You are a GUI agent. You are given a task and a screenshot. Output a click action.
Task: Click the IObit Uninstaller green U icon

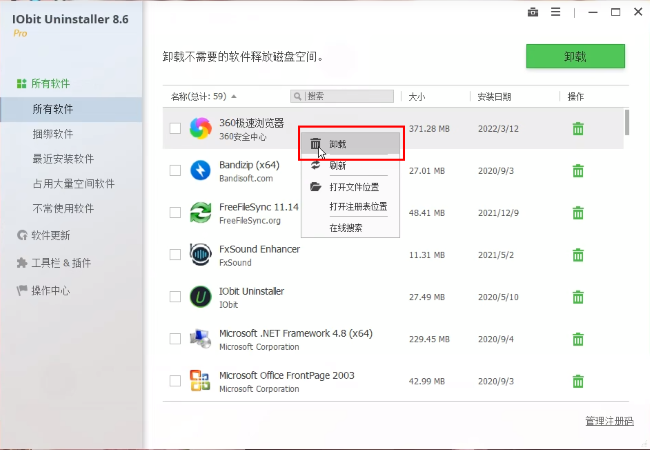(201, 297)
